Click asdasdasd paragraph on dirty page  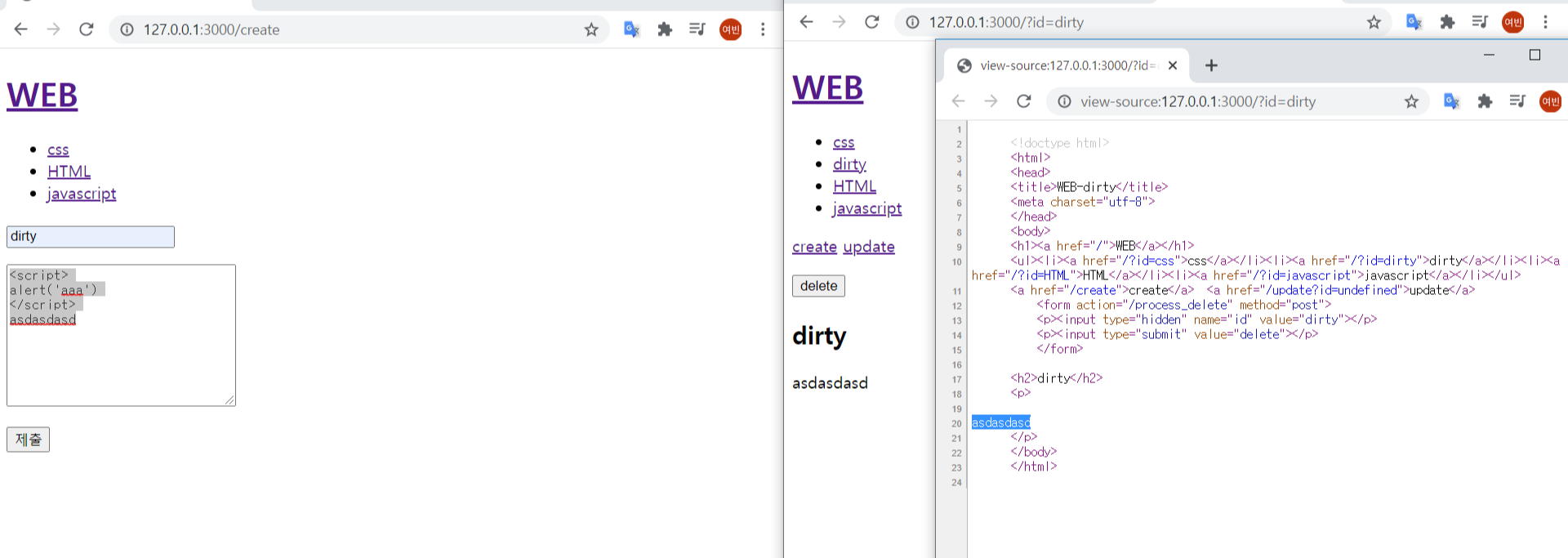(x=830, y=382)
